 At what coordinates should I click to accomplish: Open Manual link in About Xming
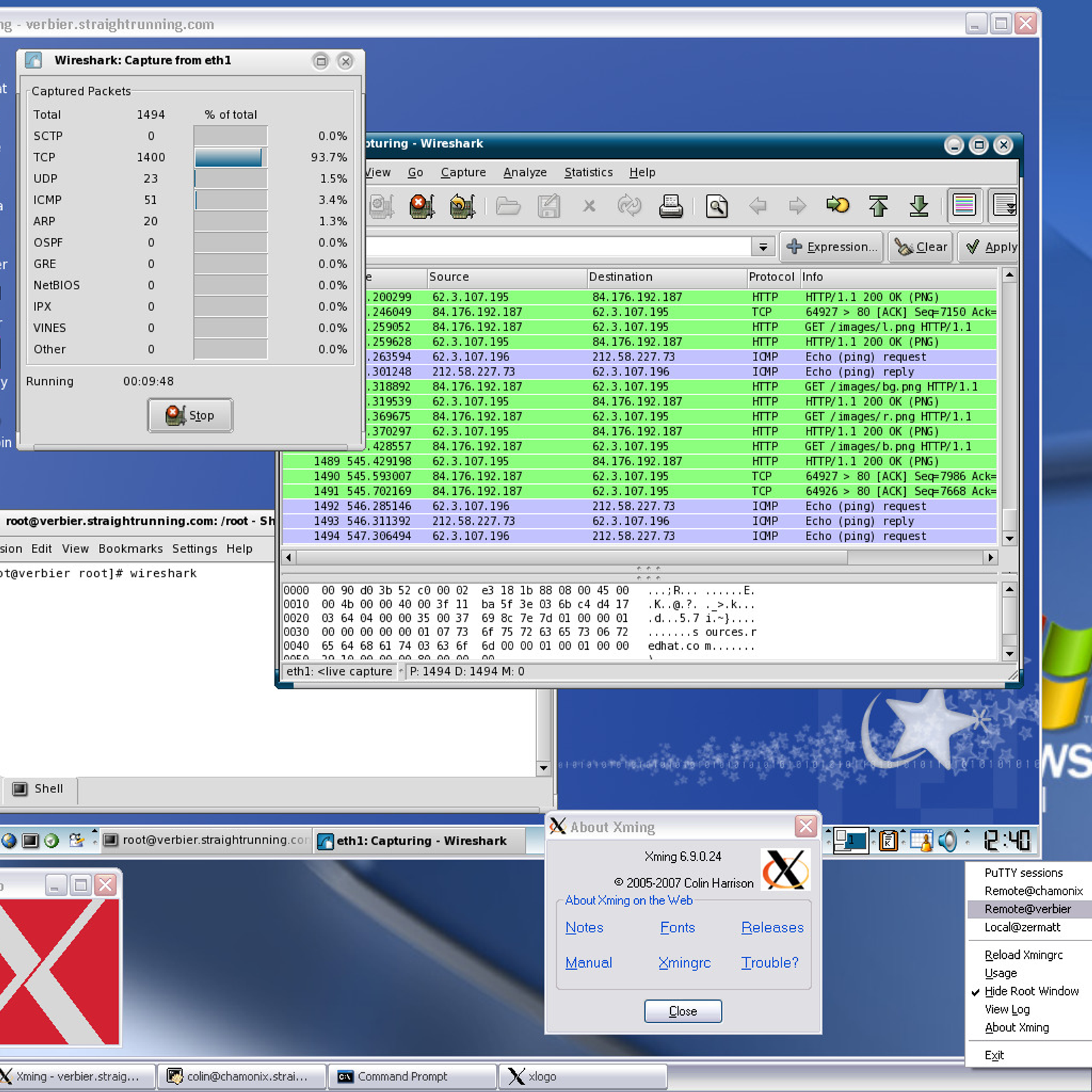click(x=588, y=963)
